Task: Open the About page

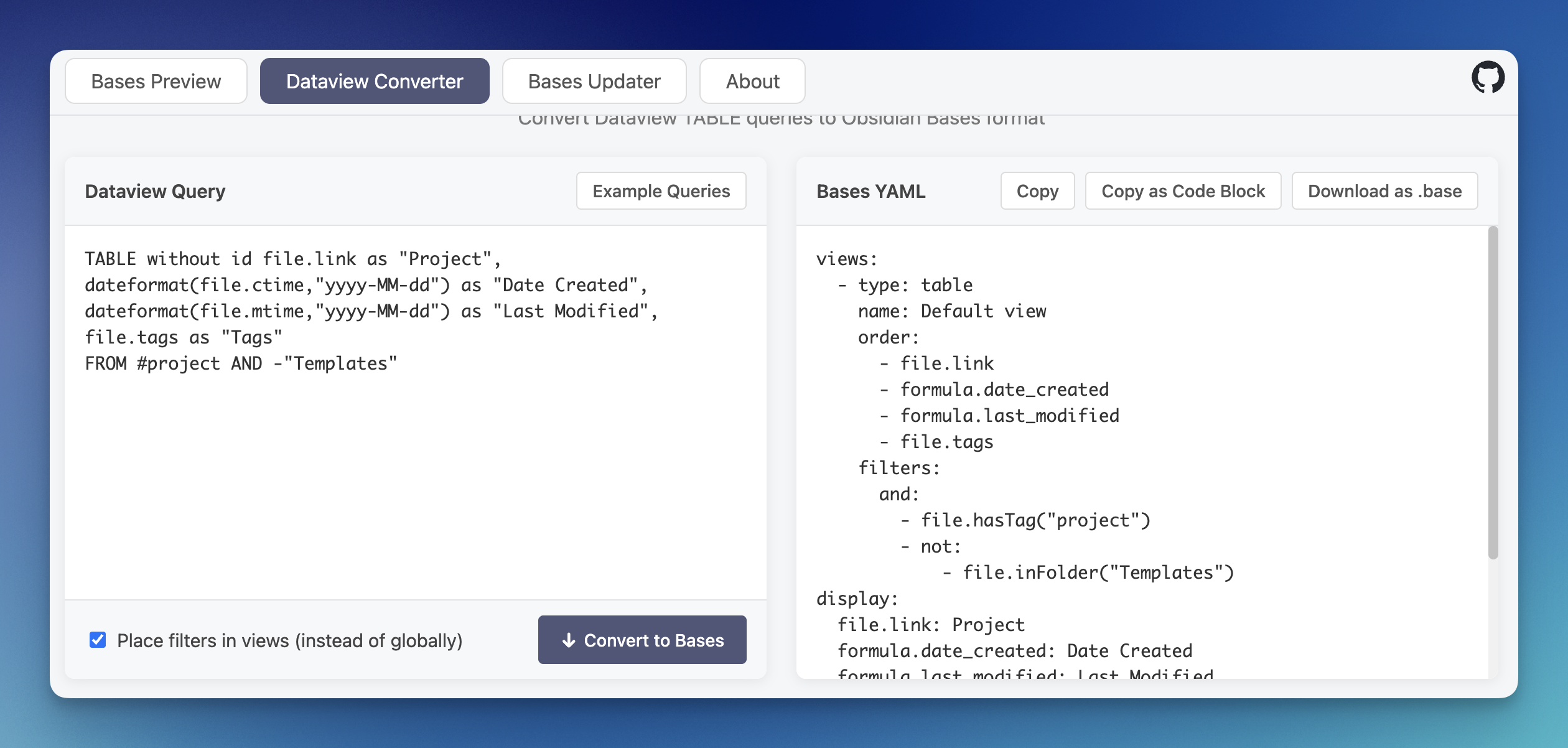Action: pyautogui.click(x=752, y=80)
